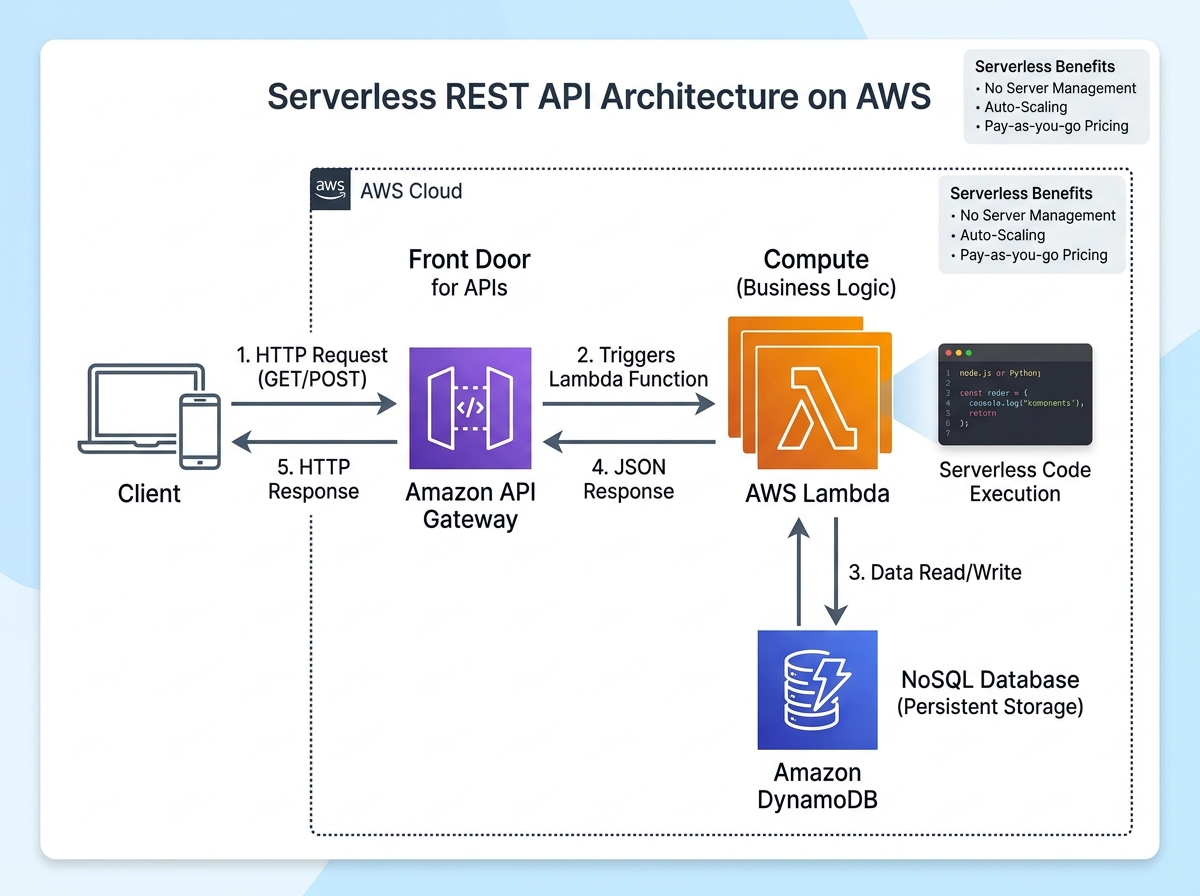The height and width of the screenshot is (896, 1200).
Task: Click the 'AWS Cloud' label
Action: tap(411, 190)
